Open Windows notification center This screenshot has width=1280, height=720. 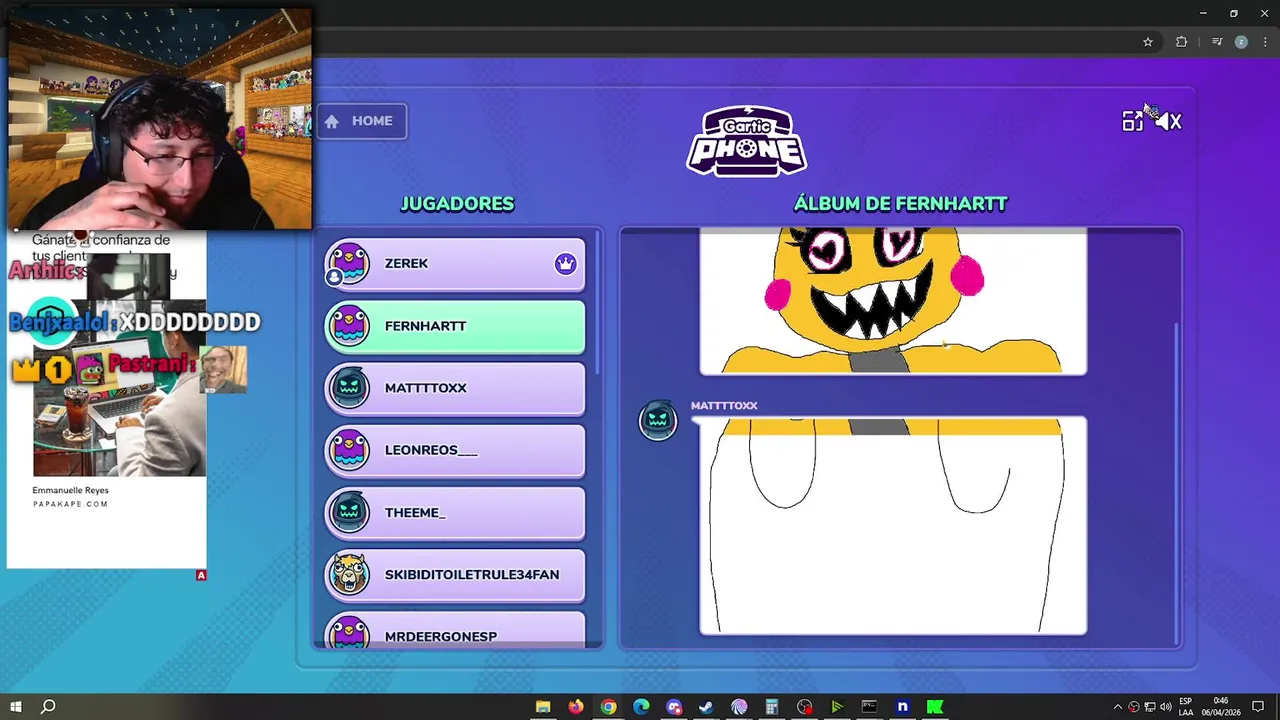[1258, 707]
